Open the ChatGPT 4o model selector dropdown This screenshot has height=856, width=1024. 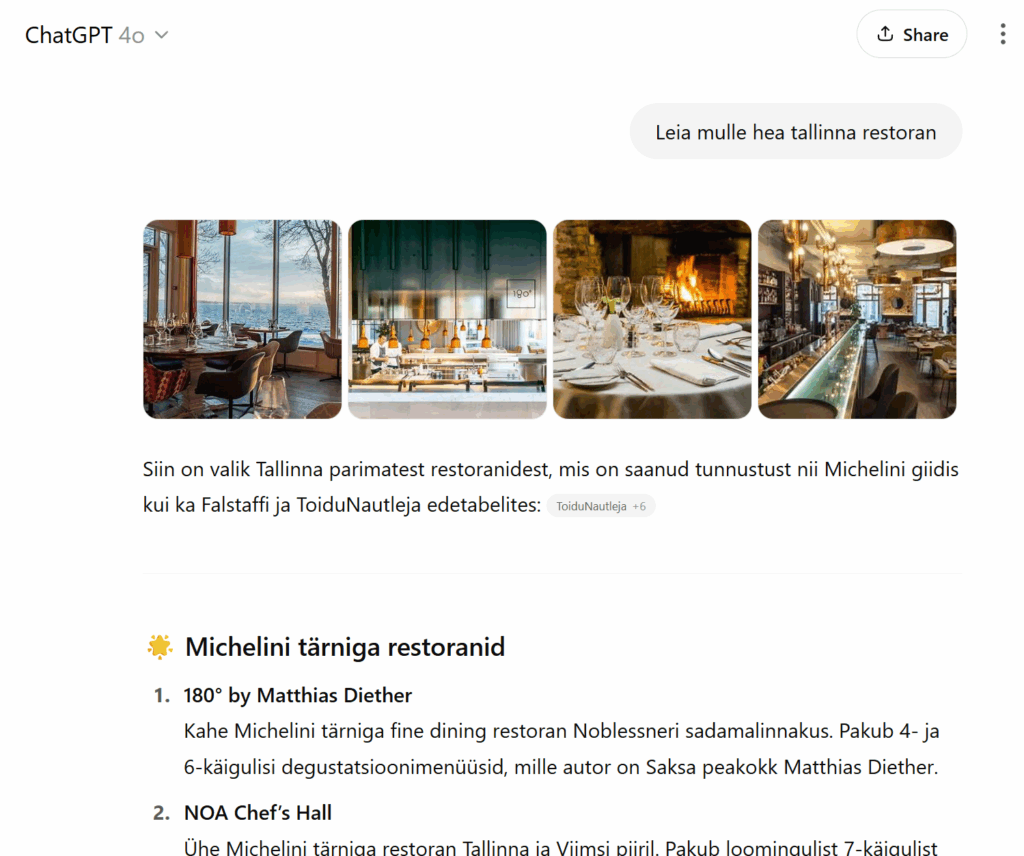[97, 35]
